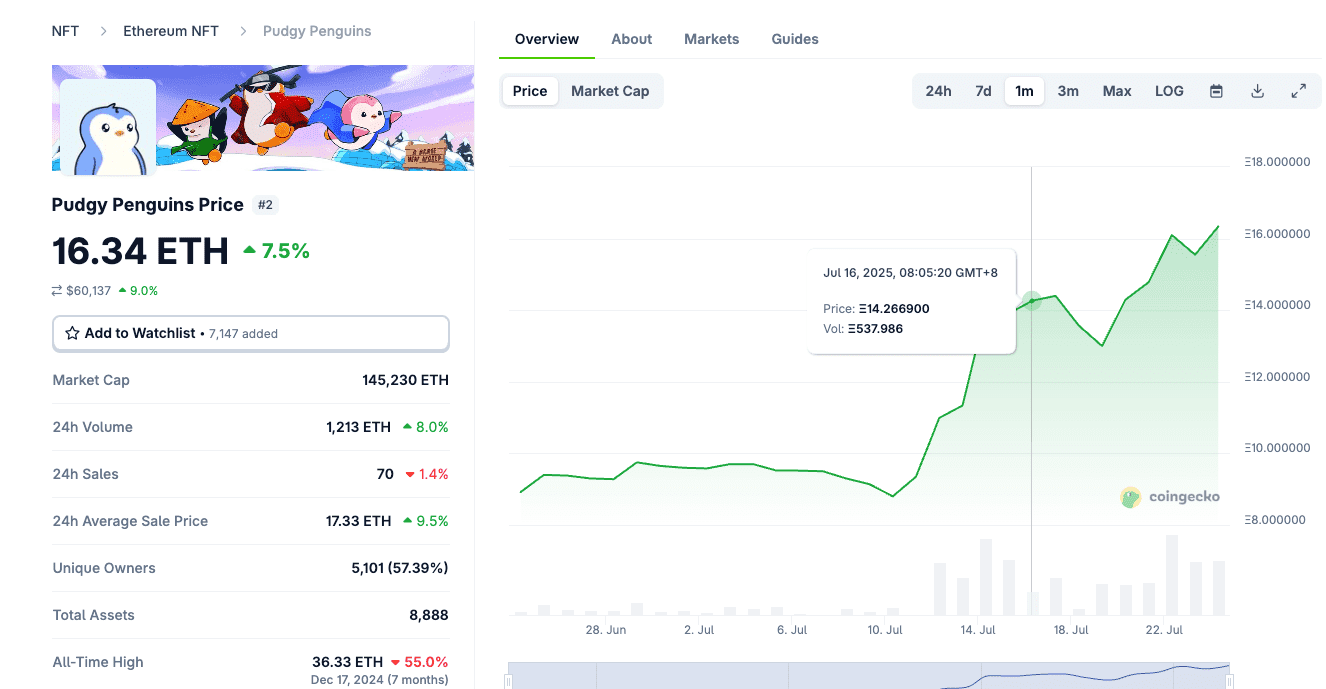Switch to the Guides tab
Image resolution: width=1326 pixels, height=689 pixels.
795,39
